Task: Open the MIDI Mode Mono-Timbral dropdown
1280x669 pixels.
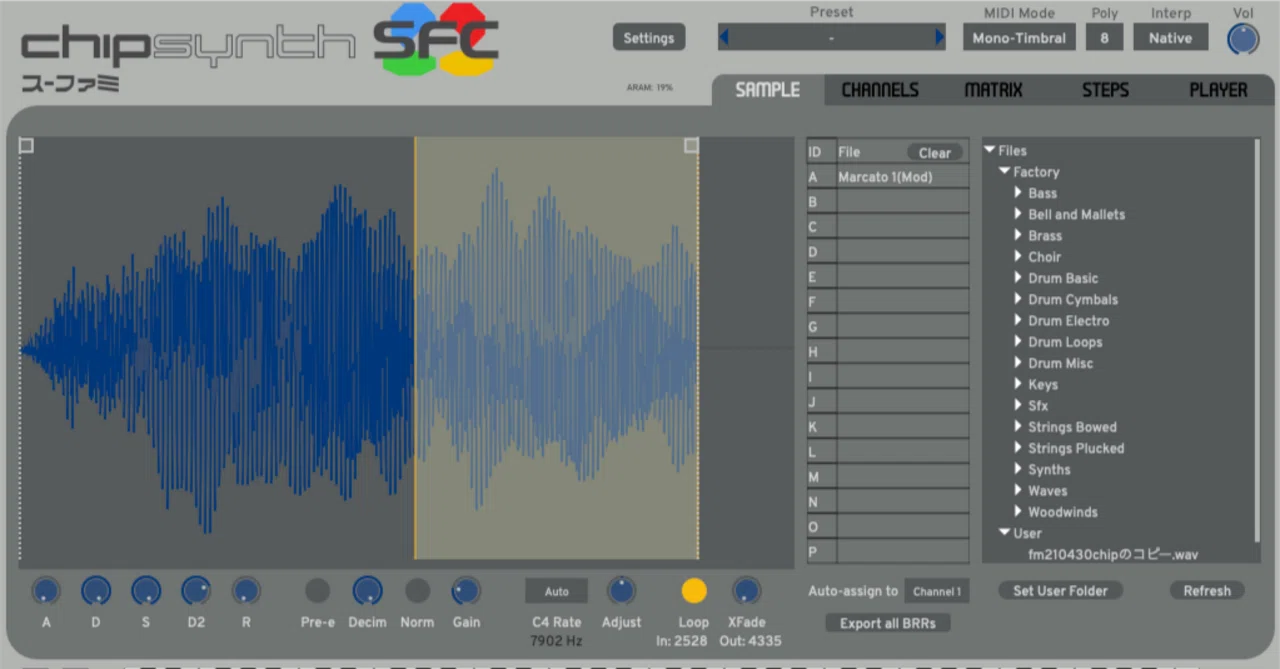Action: (1019, 38)
